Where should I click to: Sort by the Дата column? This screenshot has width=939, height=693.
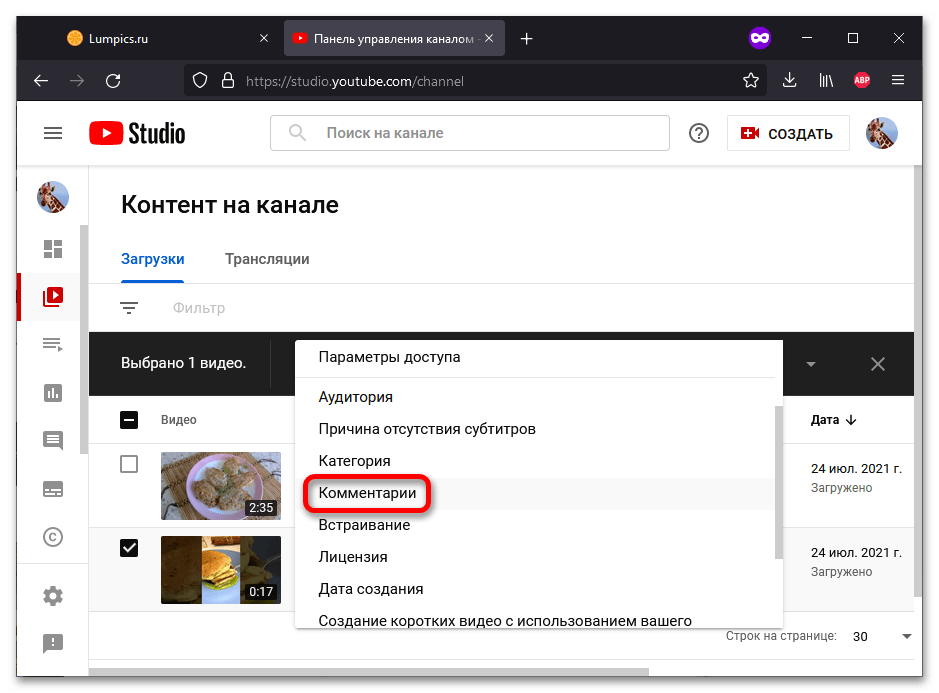tap(833, 420)
